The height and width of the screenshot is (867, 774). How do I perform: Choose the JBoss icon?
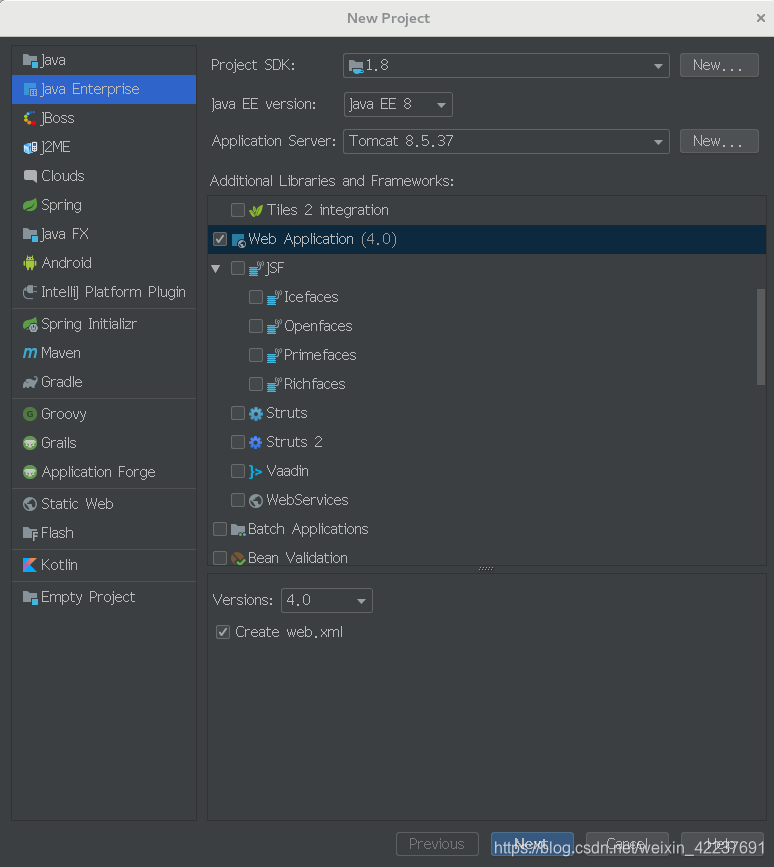30,118
